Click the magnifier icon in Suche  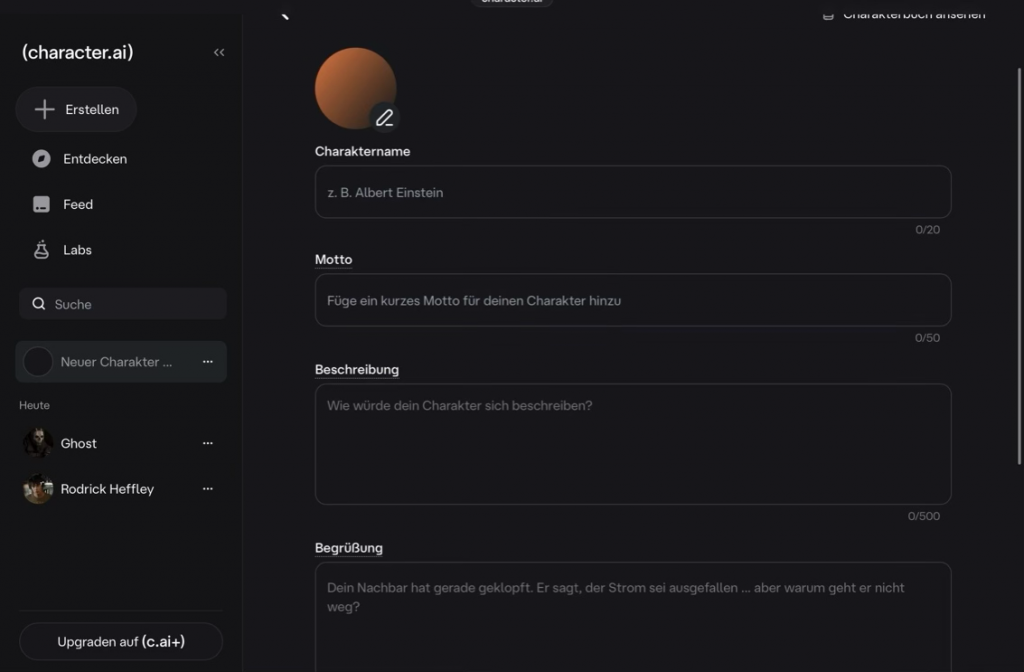[38, 304]
